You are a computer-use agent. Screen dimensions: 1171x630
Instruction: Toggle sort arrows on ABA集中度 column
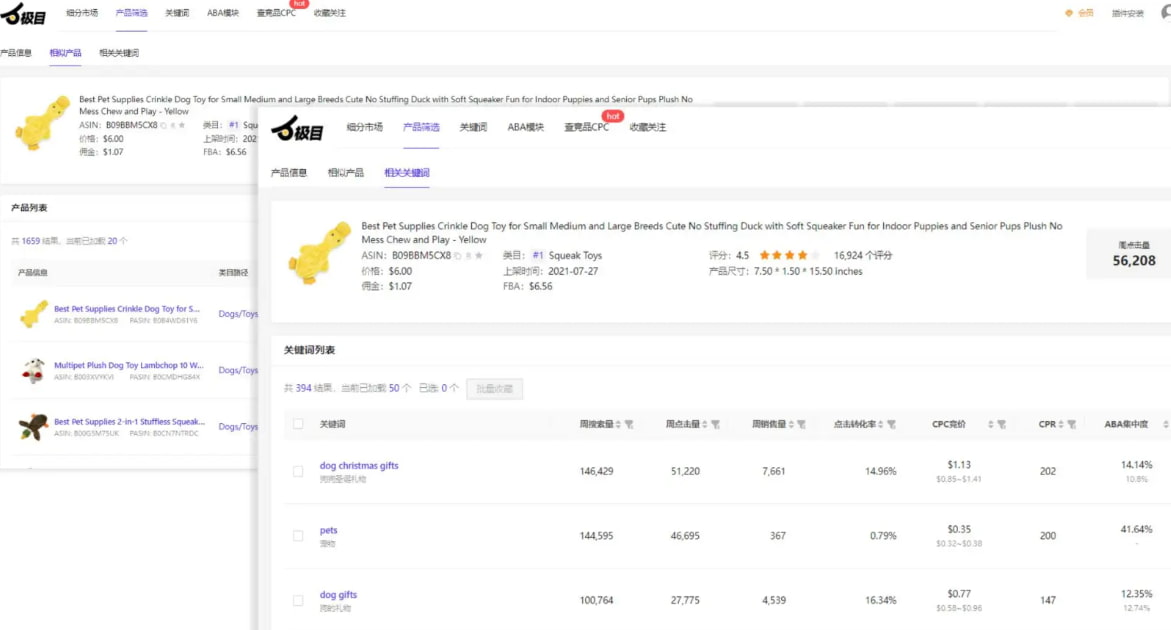pyautogui.click(x=1165, y=425)
